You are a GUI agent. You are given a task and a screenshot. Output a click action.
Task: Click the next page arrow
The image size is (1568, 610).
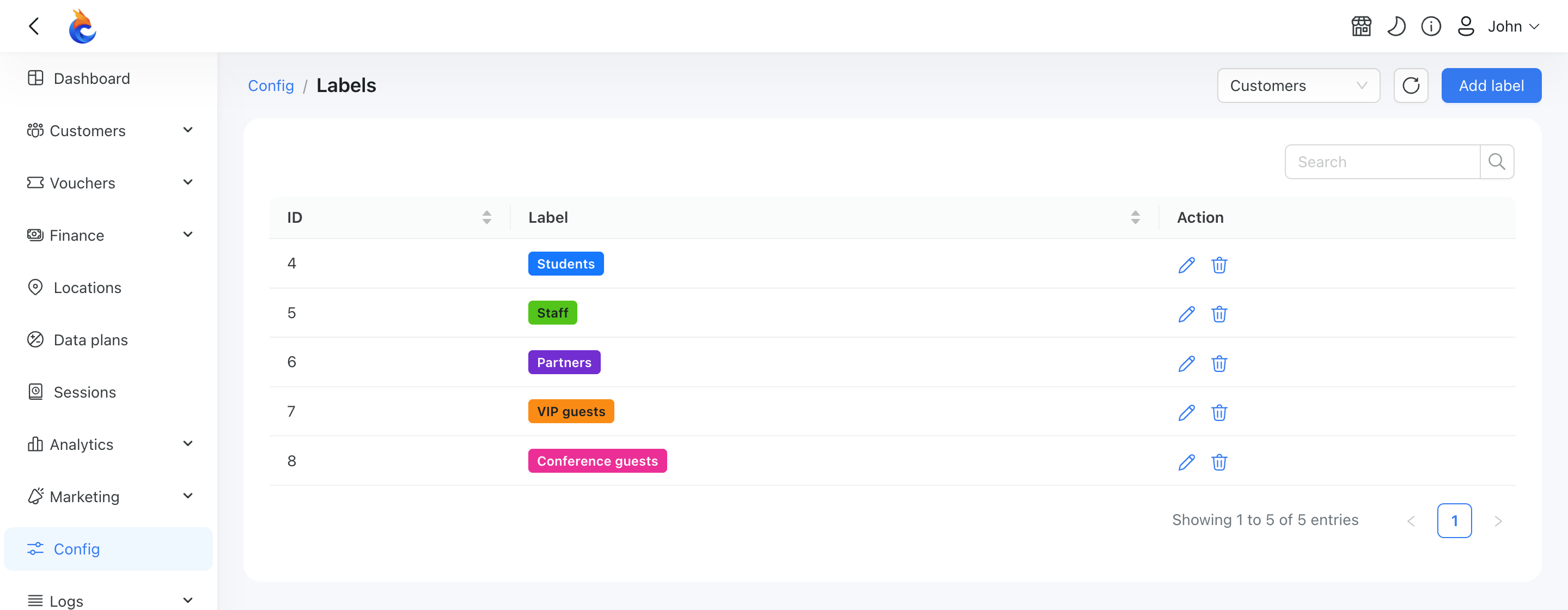1497,521
